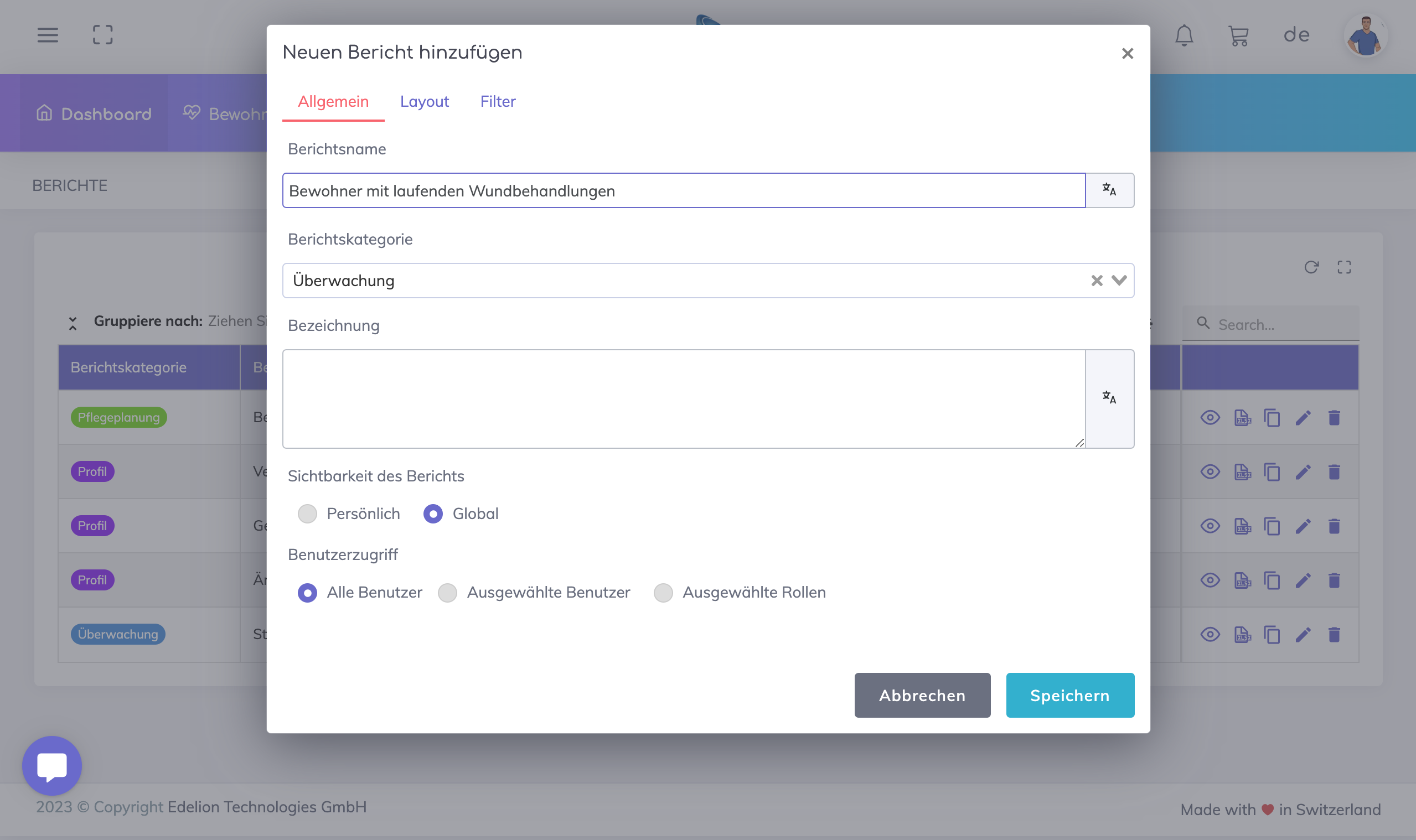Switch to the Filter tab
1416x840 pixels.
point(498,101)
